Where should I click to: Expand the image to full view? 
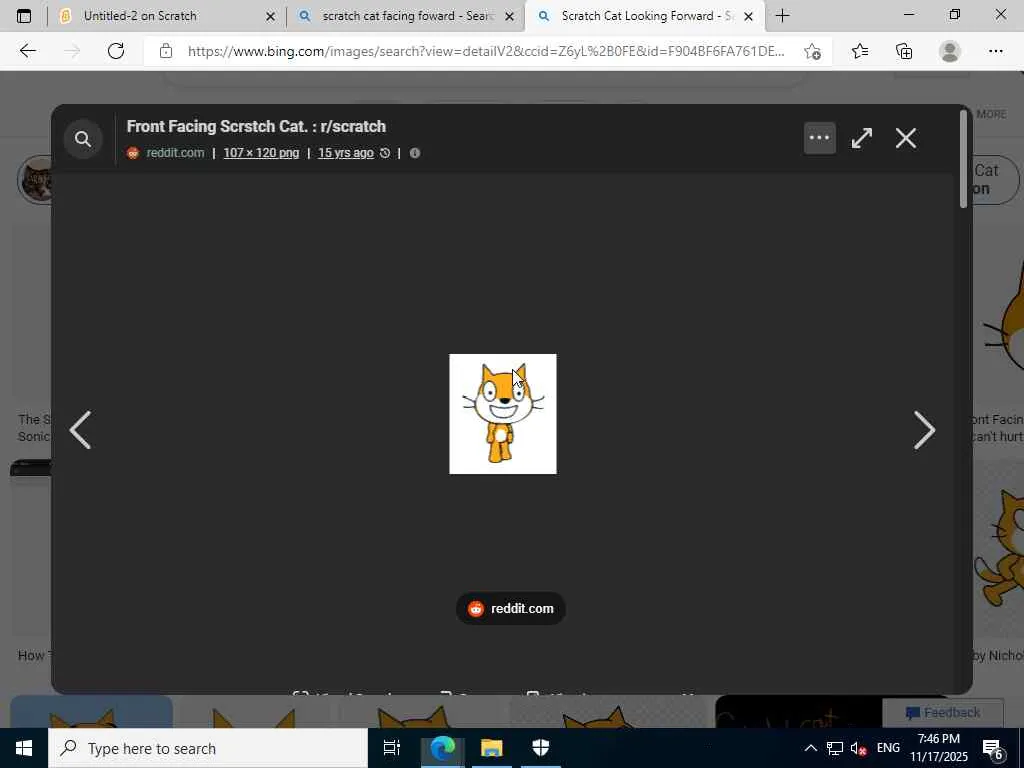point(862,138)
